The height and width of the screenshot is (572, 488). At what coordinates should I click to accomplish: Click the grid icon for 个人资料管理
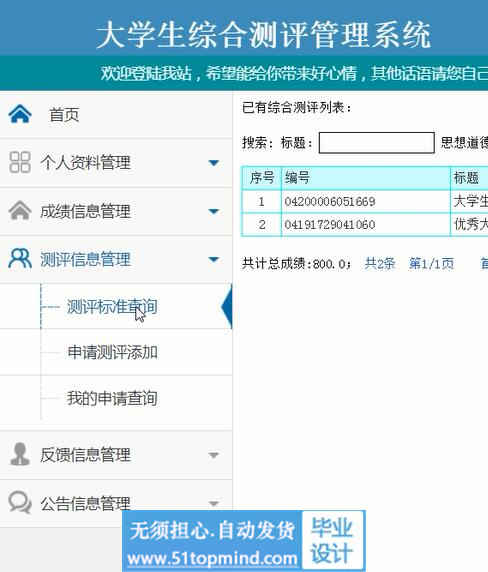(x=20, y=162)
